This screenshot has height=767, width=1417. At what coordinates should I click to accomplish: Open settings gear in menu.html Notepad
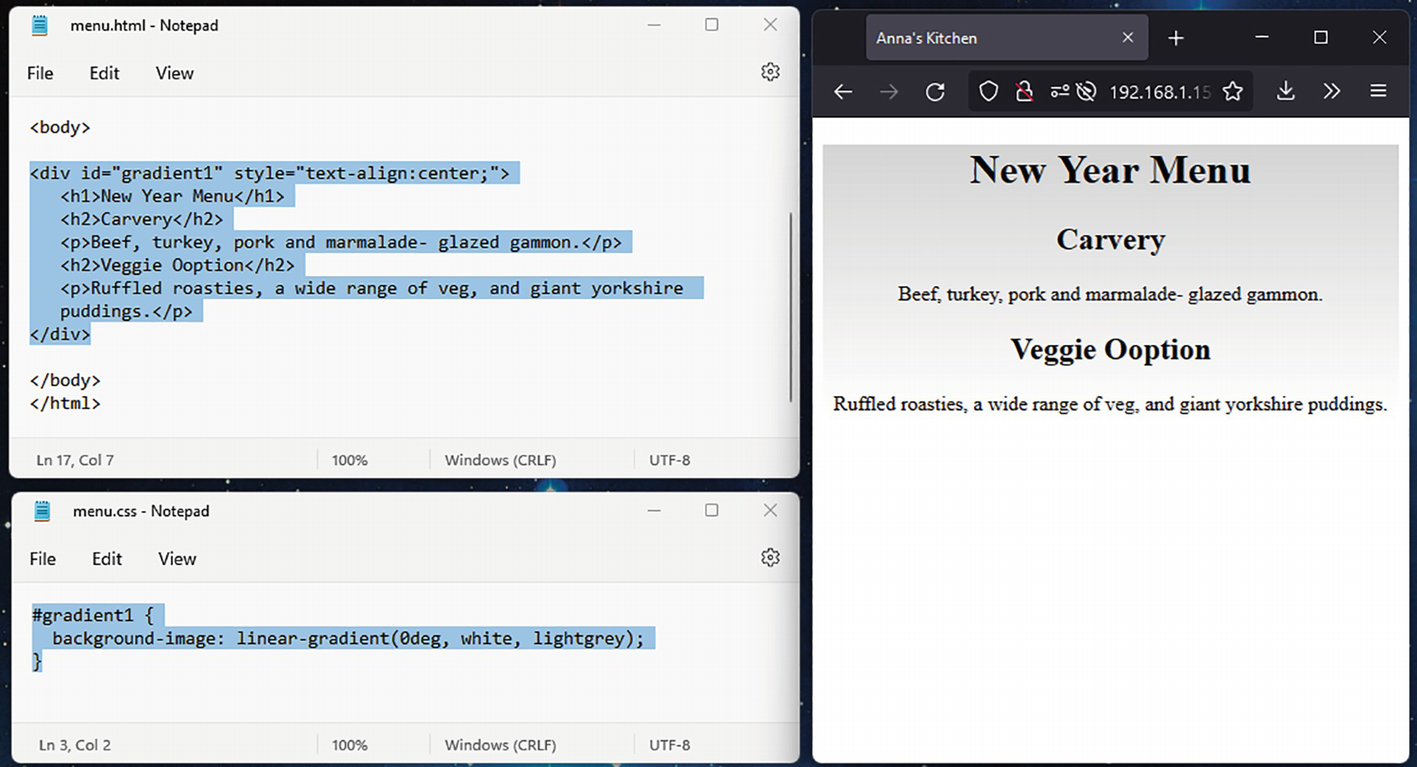770,72
